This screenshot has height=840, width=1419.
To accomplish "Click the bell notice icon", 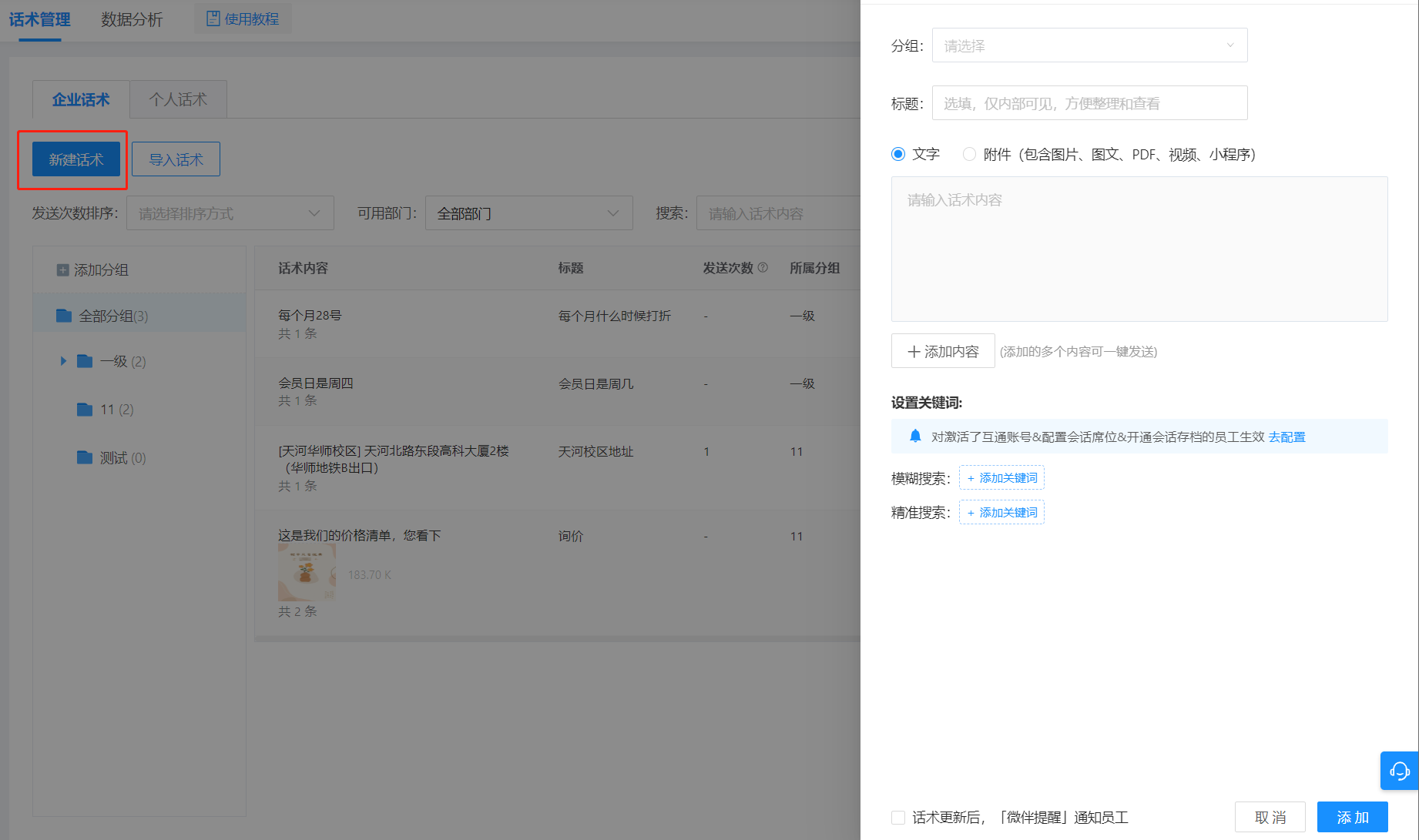I will coord(915,436).
